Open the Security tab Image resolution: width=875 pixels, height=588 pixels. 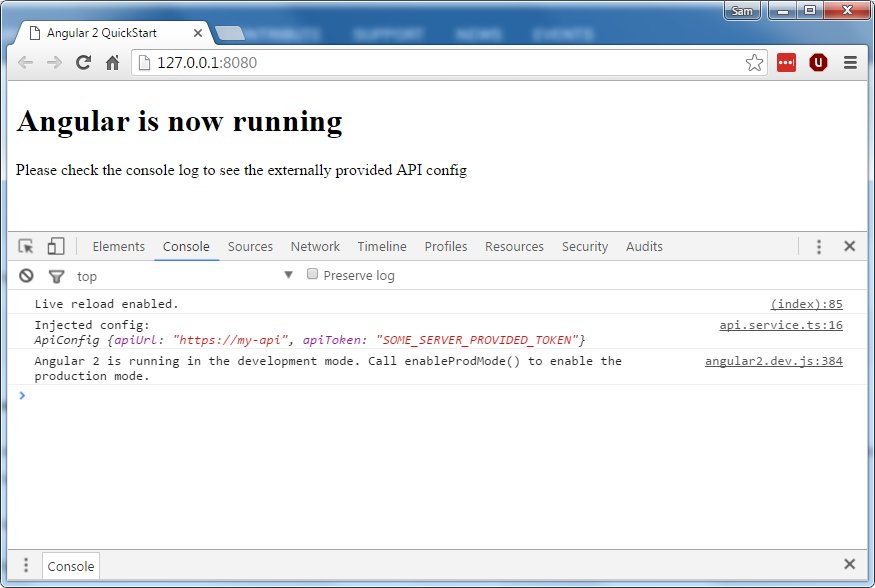pyautogui.click(x=585, y=247)
